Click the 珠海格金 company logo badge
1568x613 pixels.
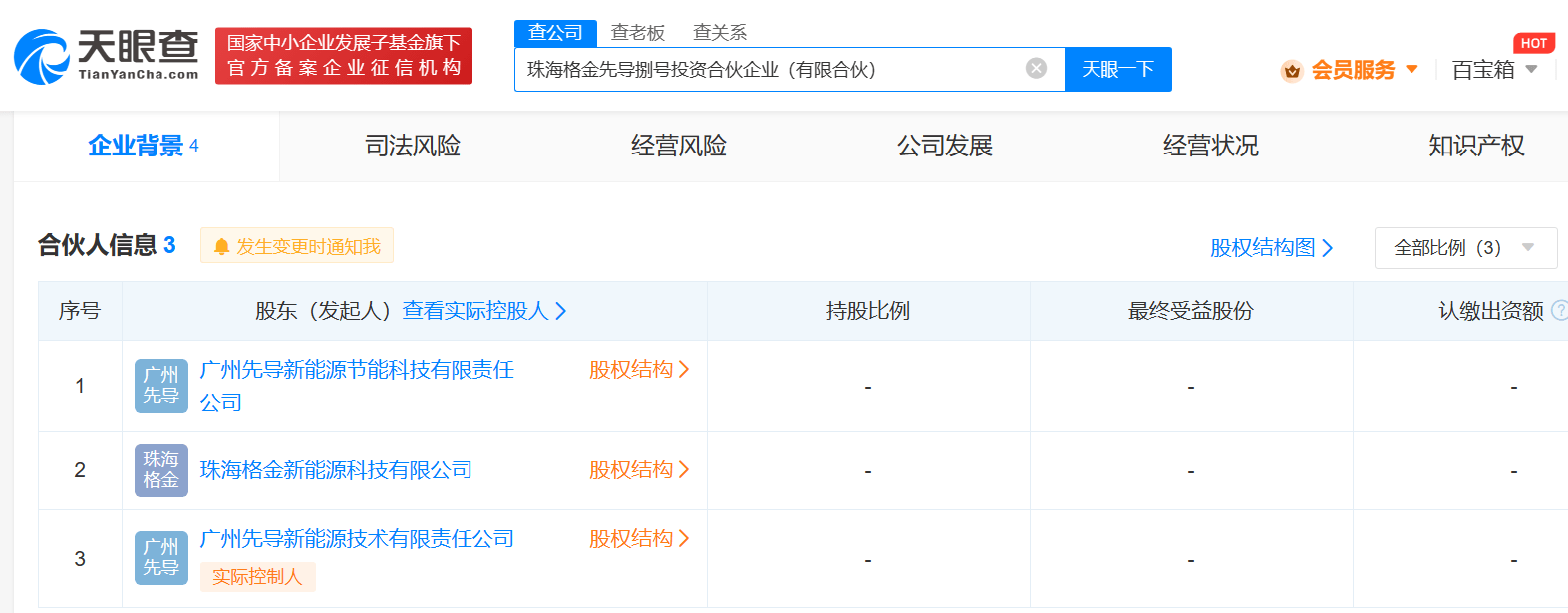(x=160, y=470)
